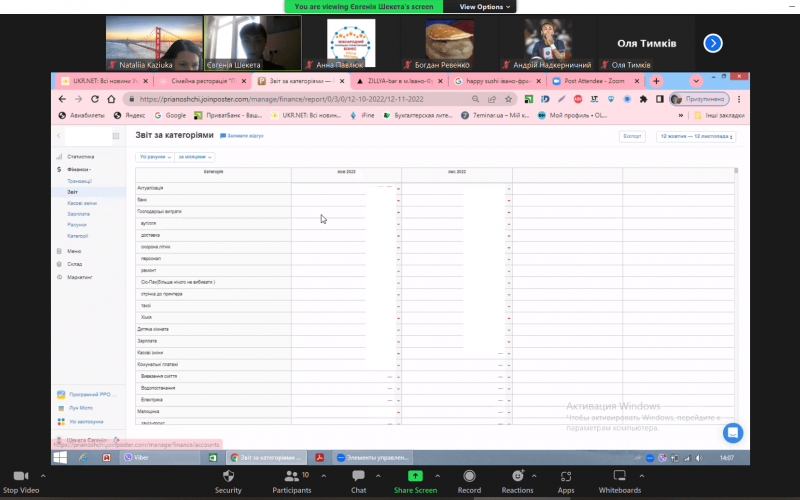Expand Whiteboards options caret
The image size is (800, 500).
pos(641,476)
